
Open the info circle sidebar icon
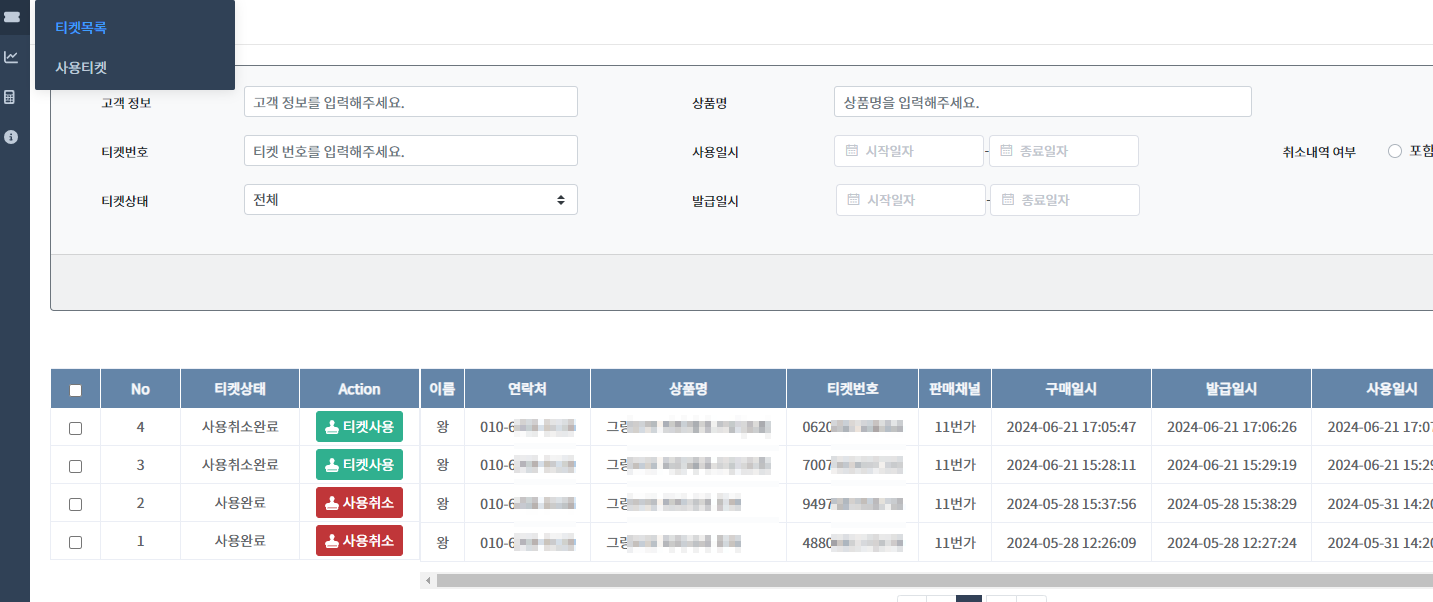click(11, 137)
